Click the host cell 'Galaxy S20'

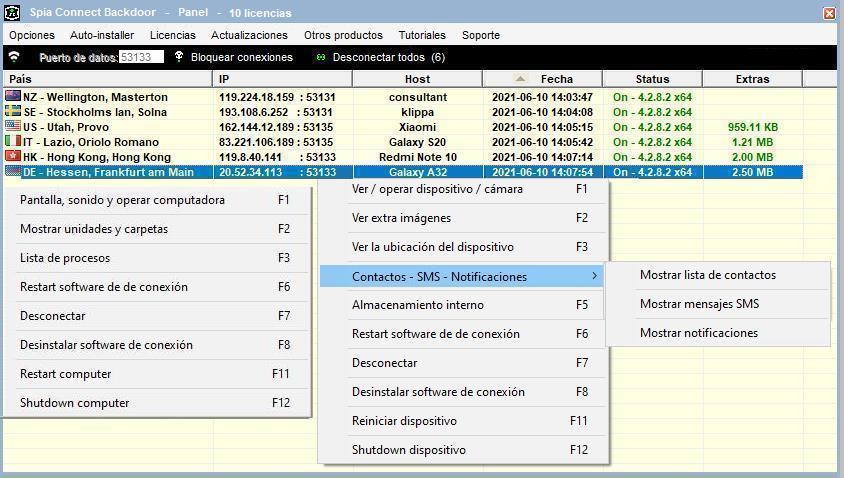pyautogui.click(x=418, y=142)
